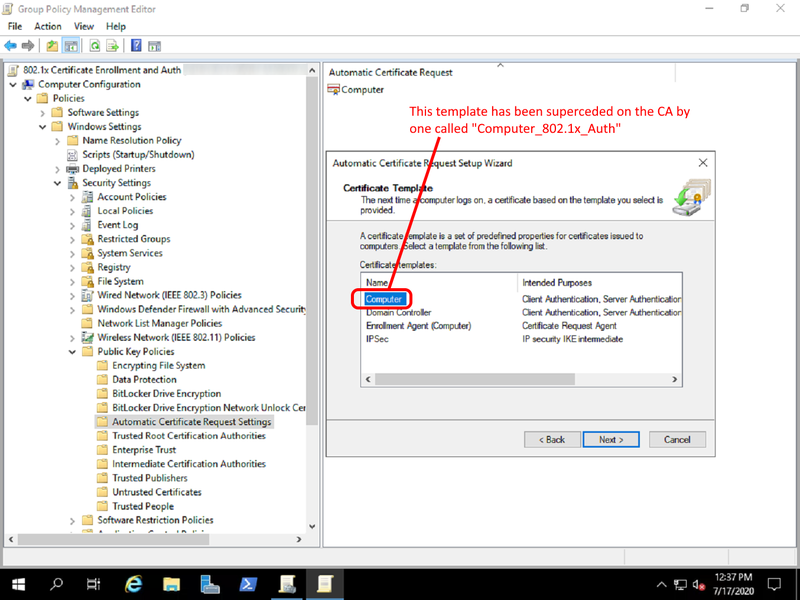Screen dimensions: 800x600
Task: Expand the Software Settings node
Action: click(43, 113)
